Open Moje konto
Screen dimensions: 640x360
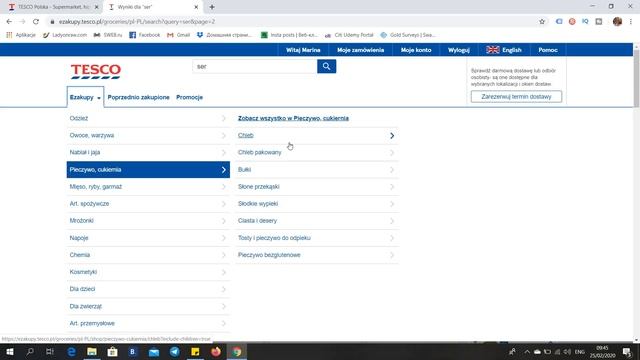[x=416, y=50]
